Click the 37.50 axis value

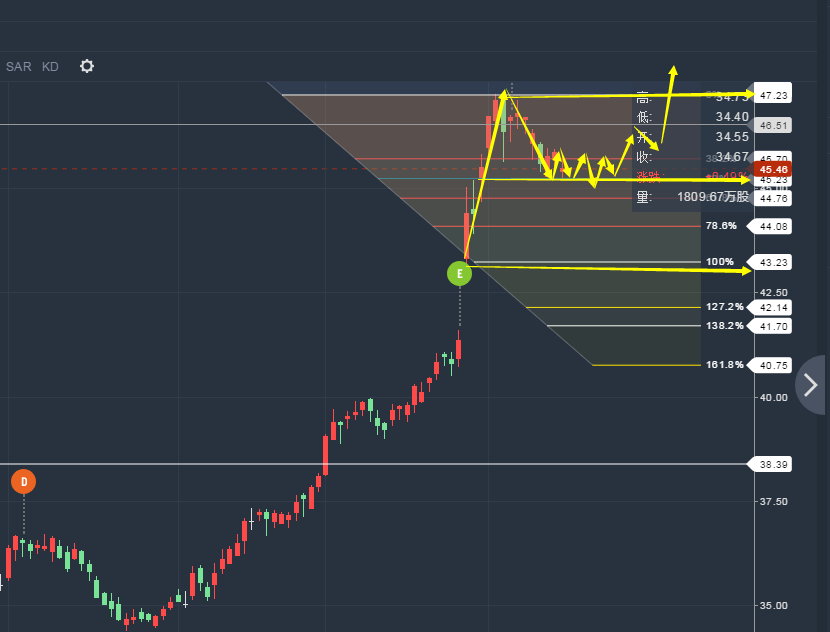(x=773, y=502)
